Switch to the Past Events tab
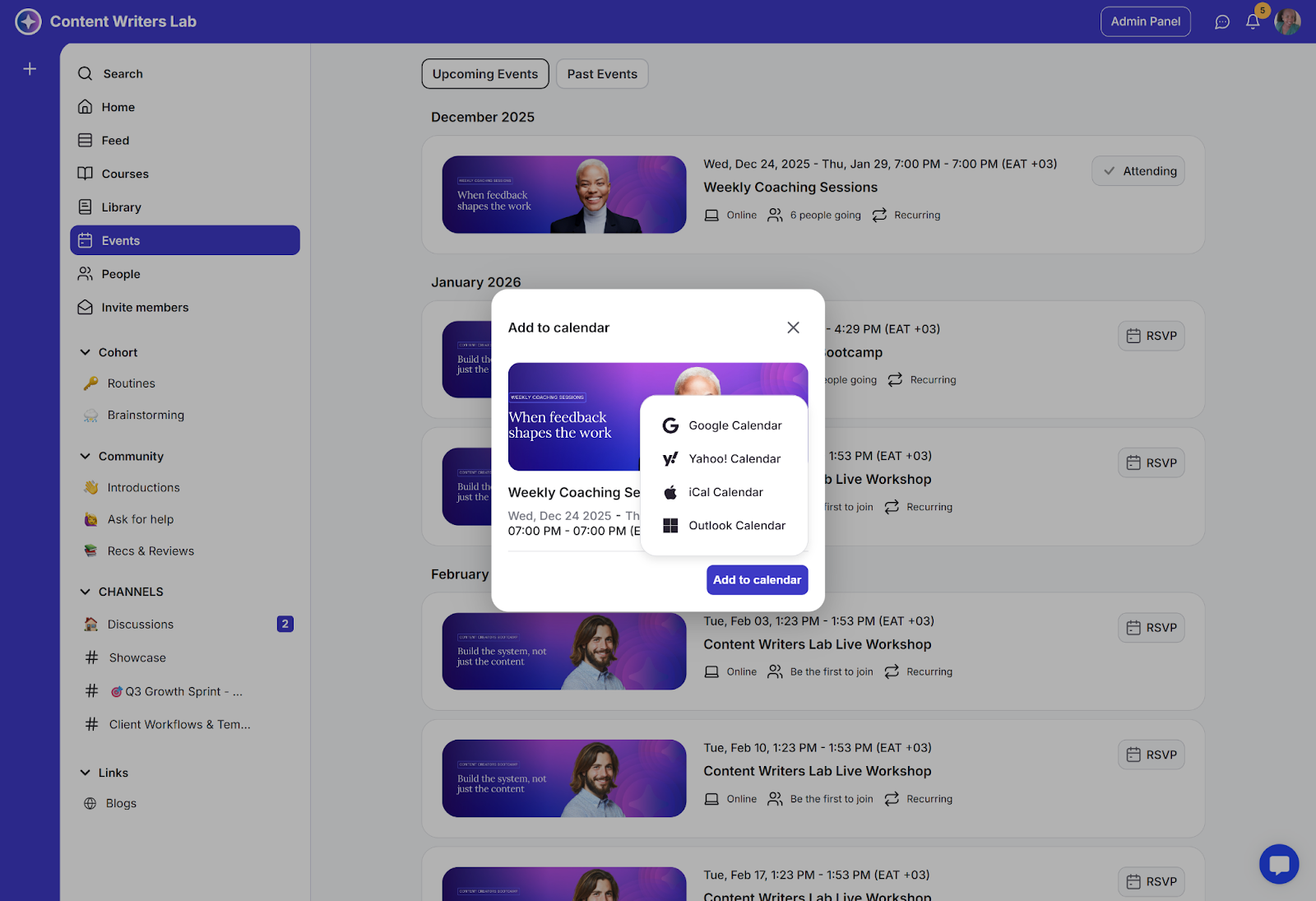This screenshot has width=1316, height=901. coord(602,74)
